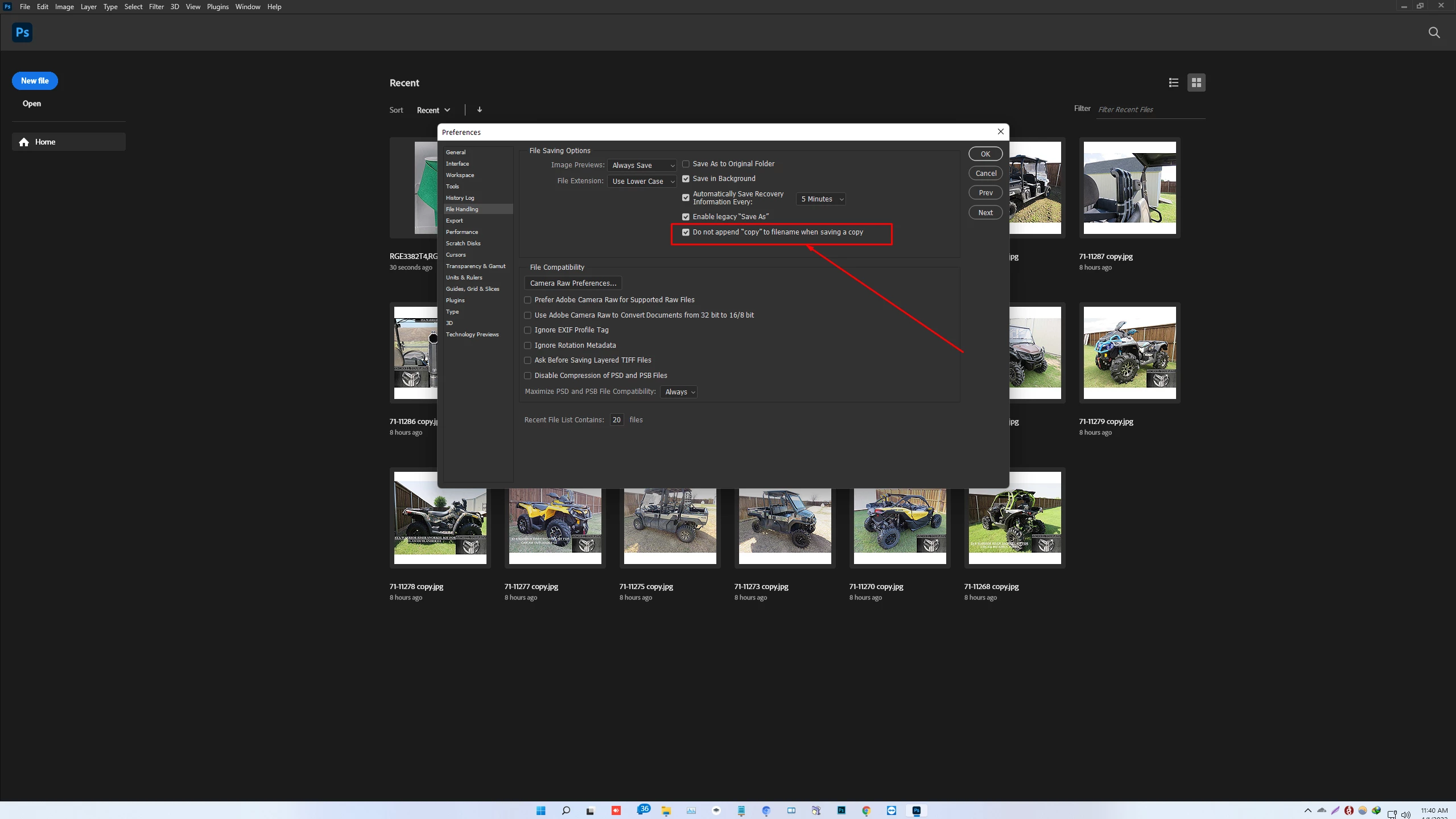Uncheck Save in Background option
Screen dimensions: 1456x819
point(686,179)
